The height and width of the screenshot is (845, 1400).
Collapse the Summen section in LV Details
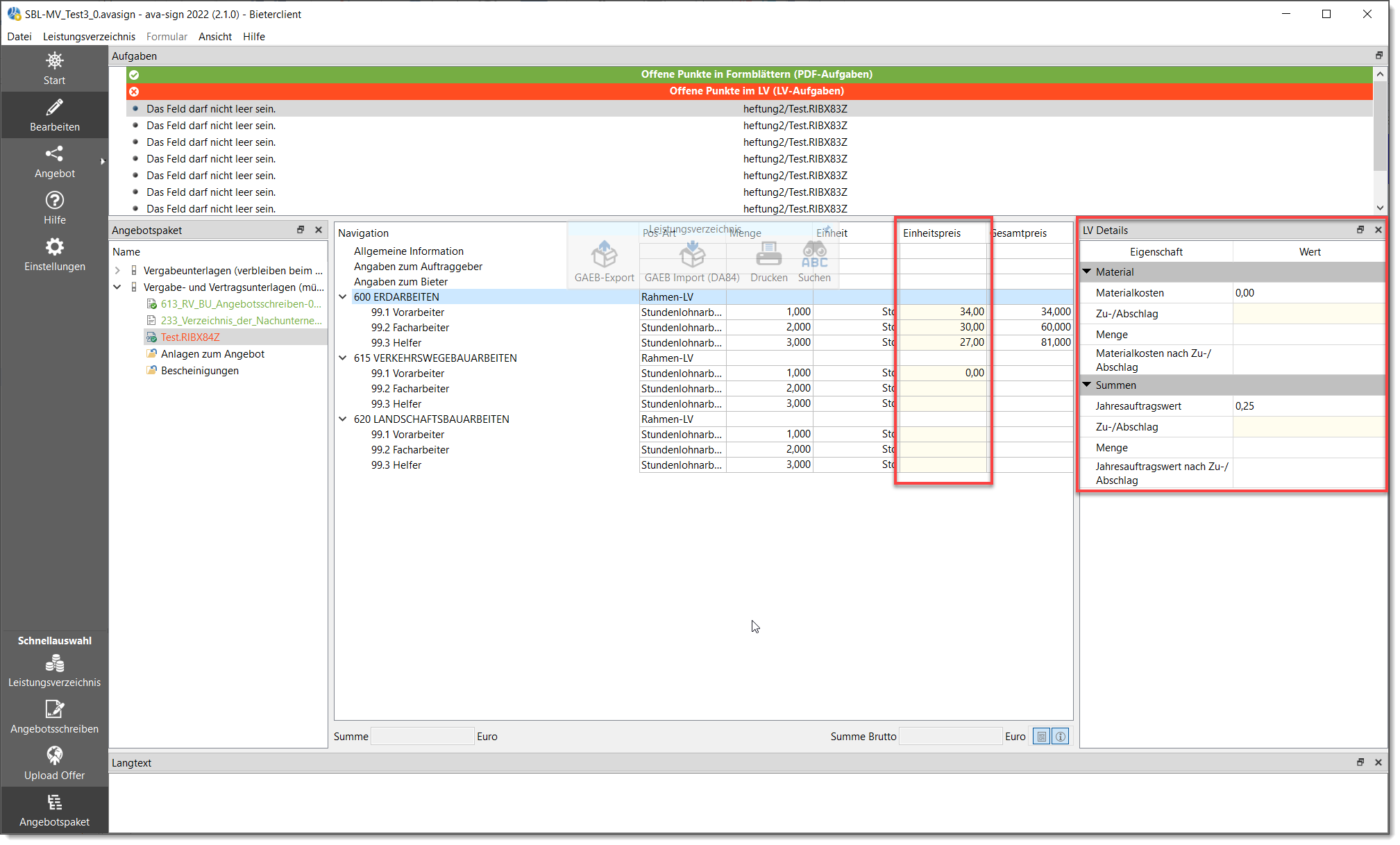[1088, 385]
